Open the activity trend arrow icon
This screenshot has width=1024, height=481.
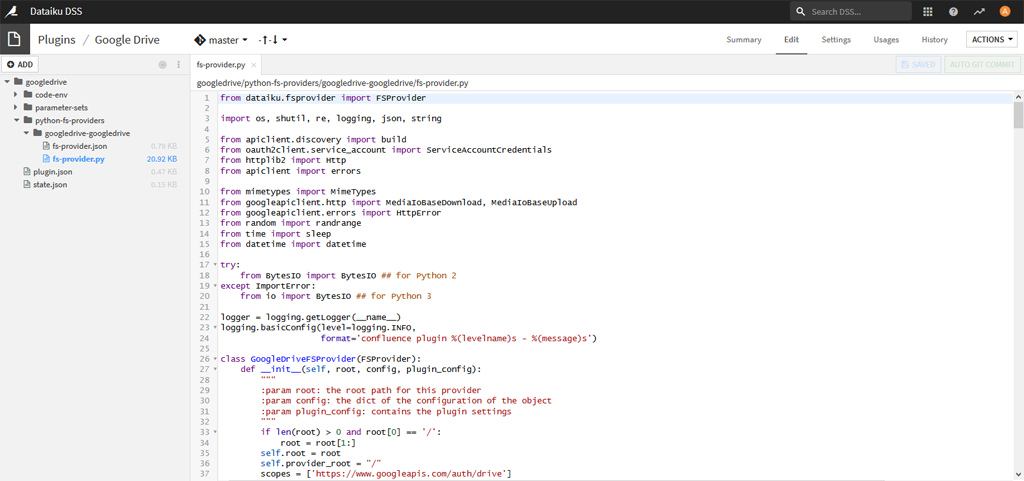coord(979,12)
